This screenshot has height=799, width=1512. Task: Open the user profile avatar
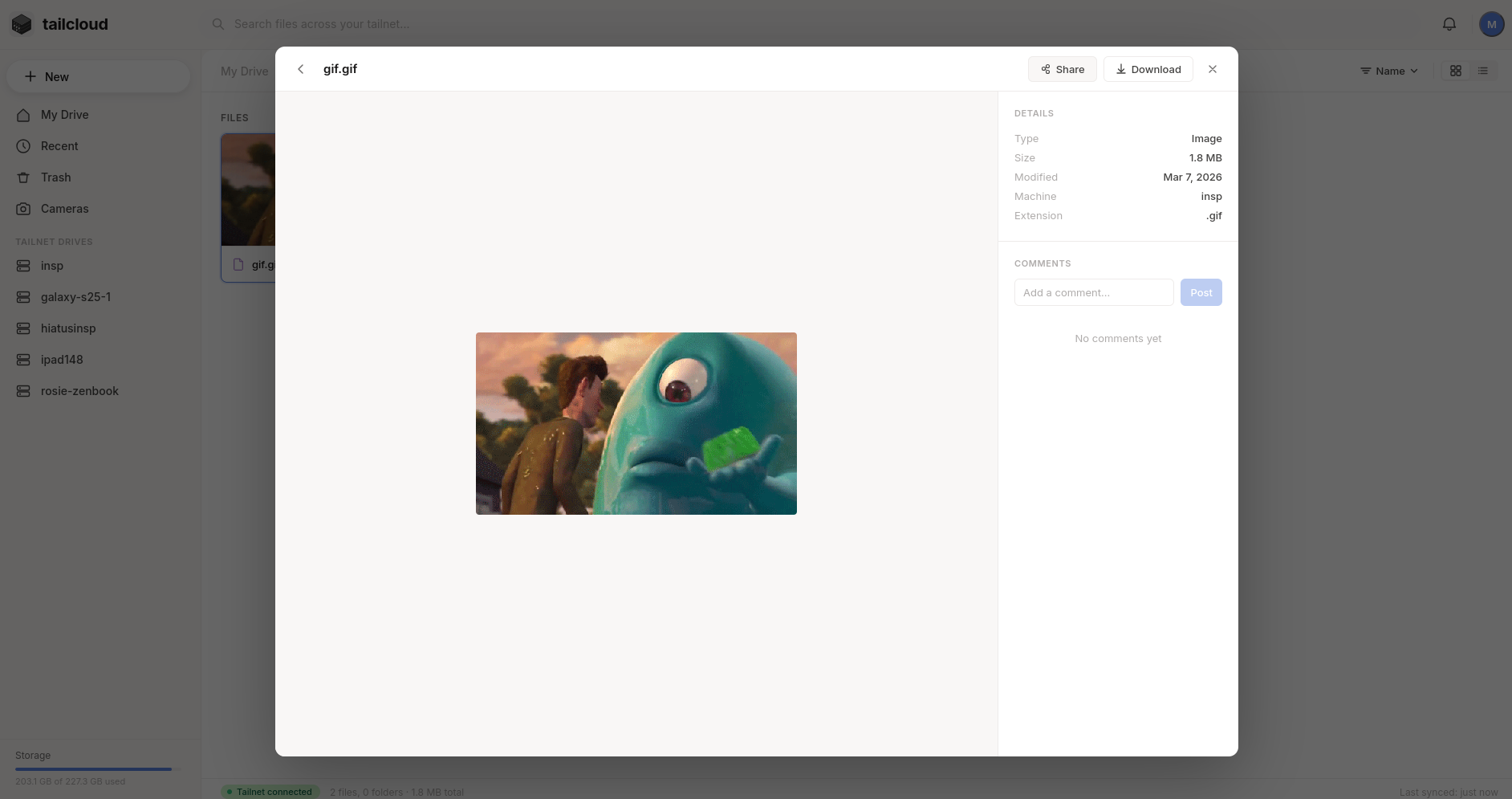(x=1492, y=24)
